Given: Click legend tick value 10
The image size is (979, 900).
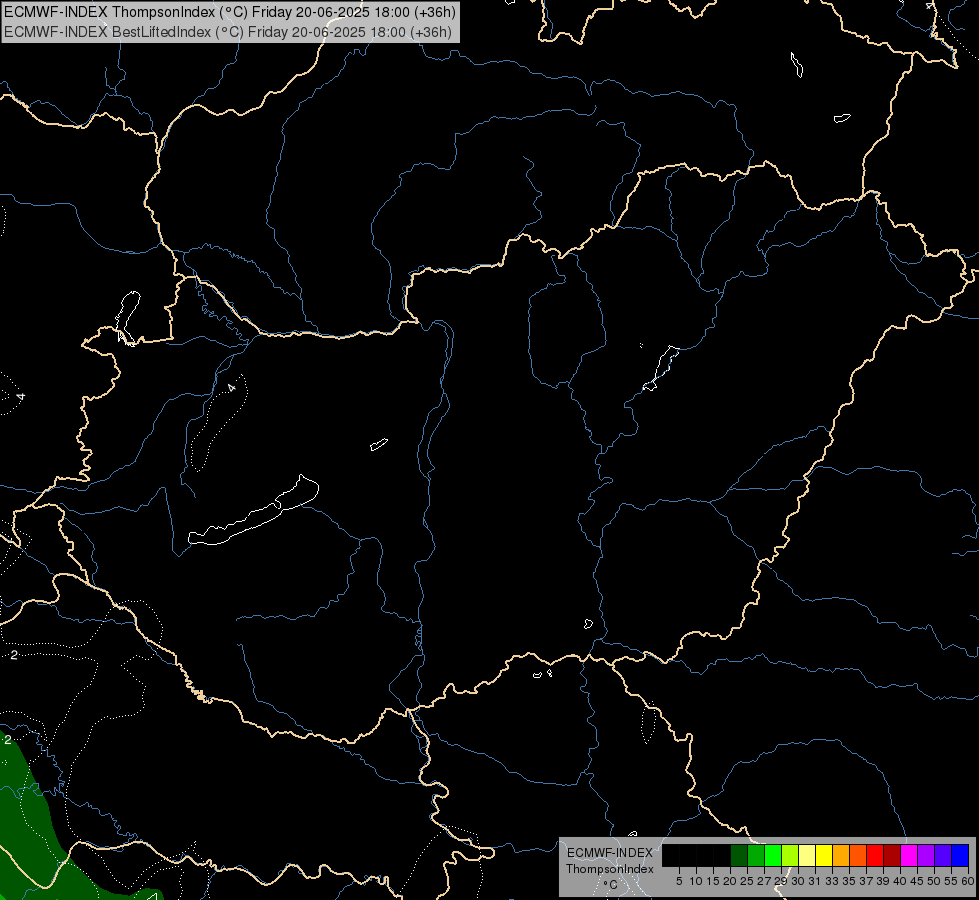Looking at the screenshot, I should [x=696, y=881].
